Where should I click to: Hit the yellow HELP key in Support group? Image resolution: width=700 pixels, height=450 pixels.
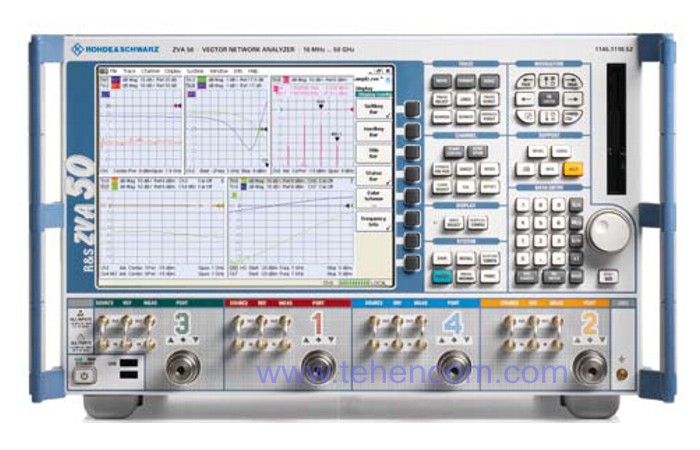coord(572,169)
